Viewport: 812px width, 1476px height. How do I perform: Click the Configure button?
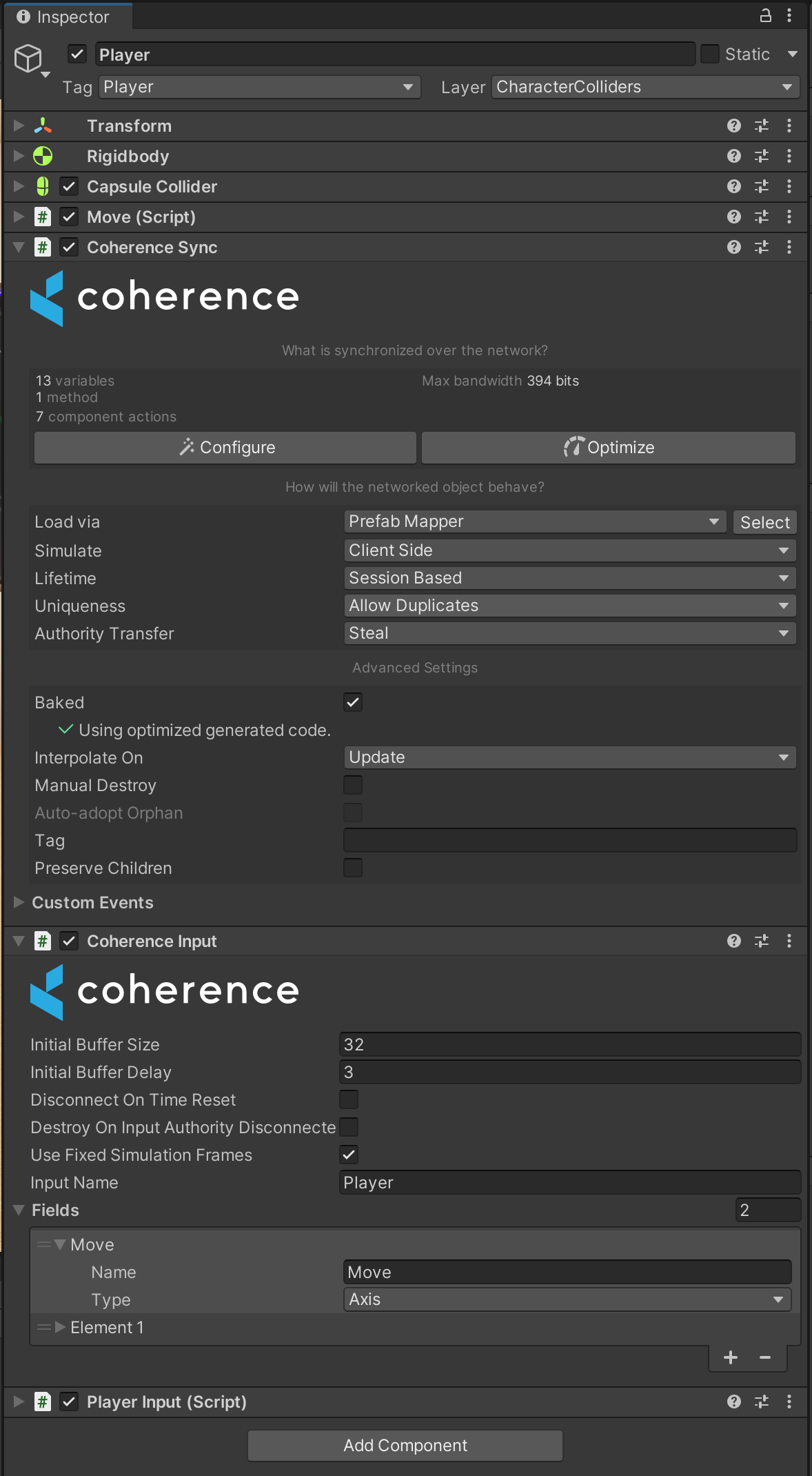tap(225, 448)
